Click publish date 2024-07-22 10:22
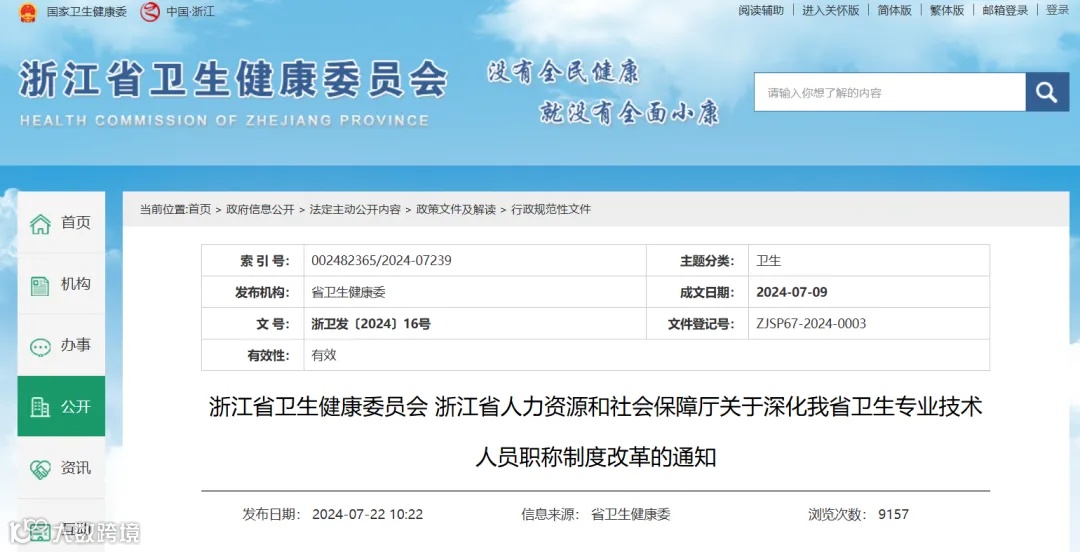The image size is (1080, 552). click(x=367, y=515)
